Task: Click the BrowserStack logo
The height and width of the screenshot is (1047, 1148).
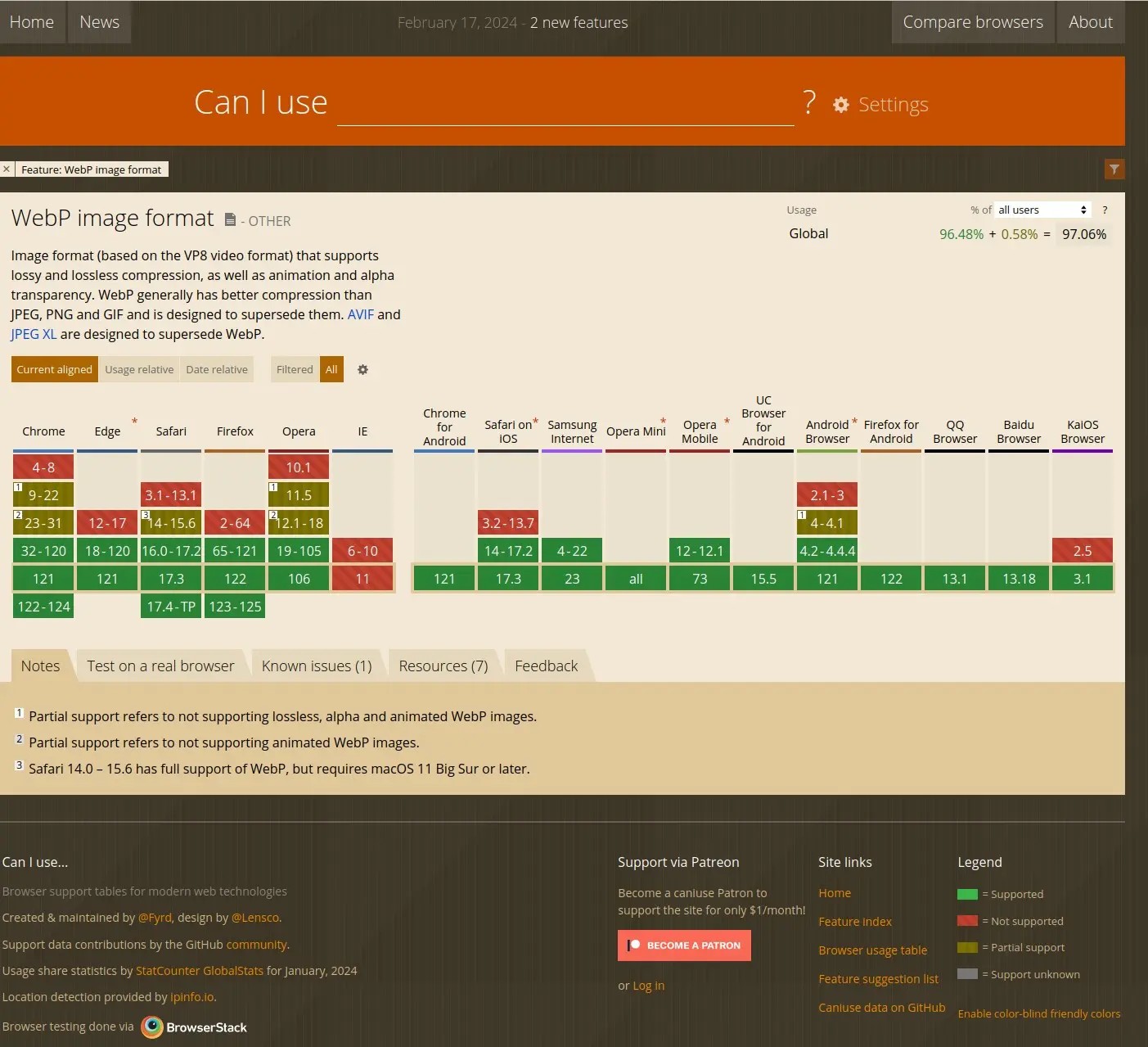Action: pyautogui.click(x=194, y=1027)
